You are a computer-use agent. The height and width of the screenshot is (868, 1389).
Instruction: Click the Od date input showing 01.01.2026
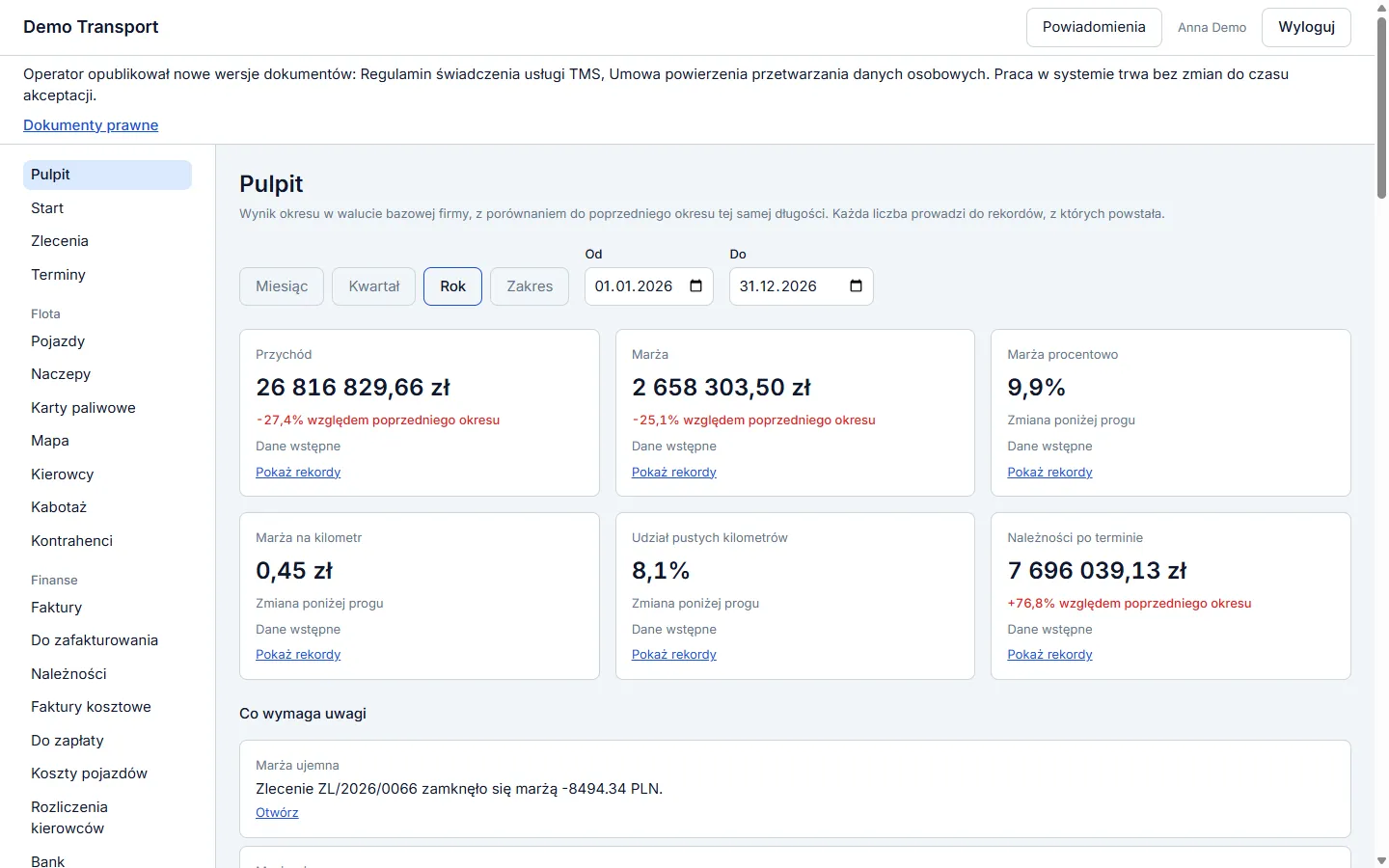649,286
